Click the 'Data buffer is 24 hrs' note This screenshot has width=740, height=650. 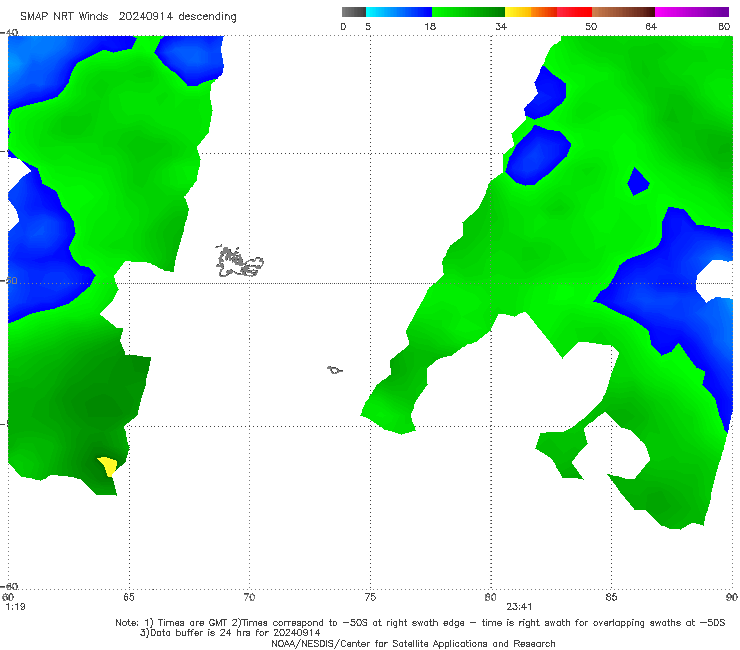(230, 633)
